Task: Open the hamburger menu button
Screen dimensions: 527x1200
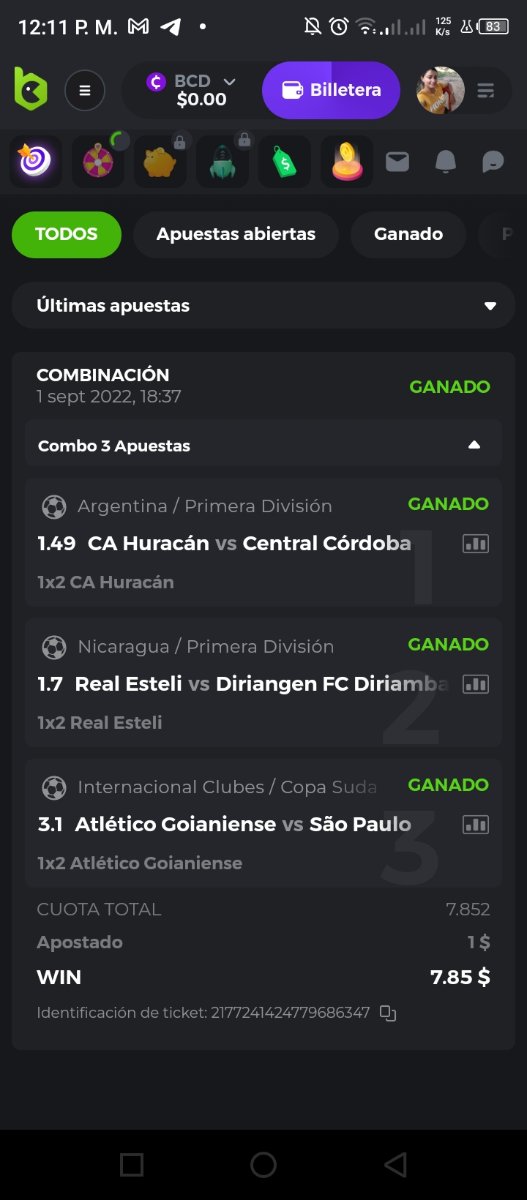Action: (x=85, y=91)
